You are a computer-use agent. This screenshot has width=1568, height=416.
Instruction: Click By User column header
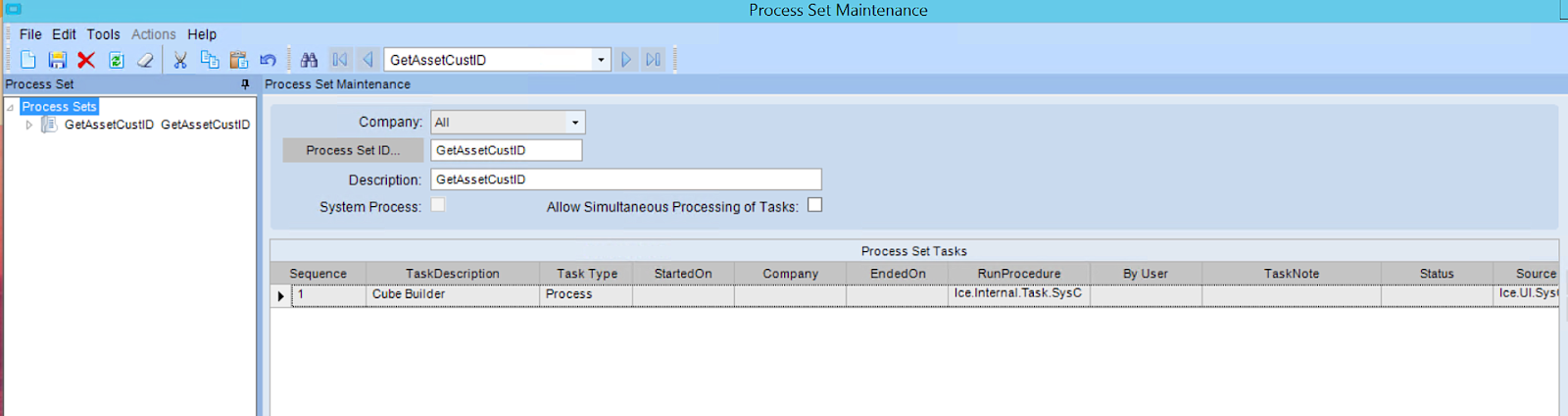pos(1146,274)
